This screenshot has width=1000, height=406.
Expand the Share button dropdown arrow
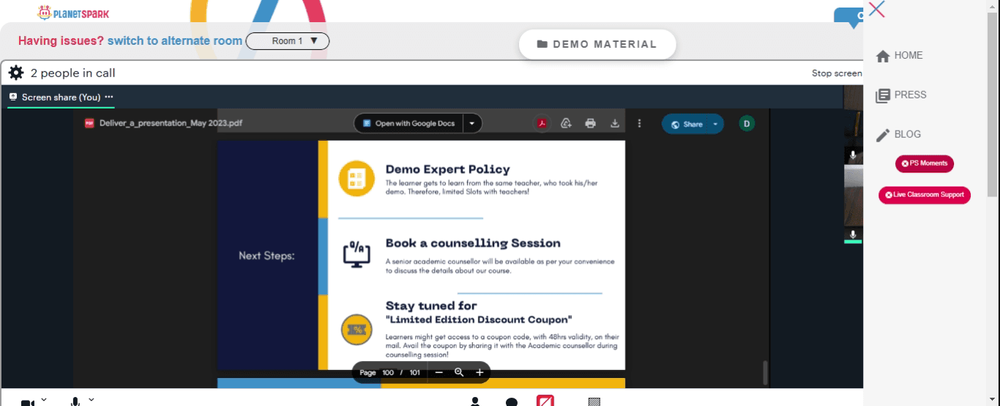[x=716, y=124]
